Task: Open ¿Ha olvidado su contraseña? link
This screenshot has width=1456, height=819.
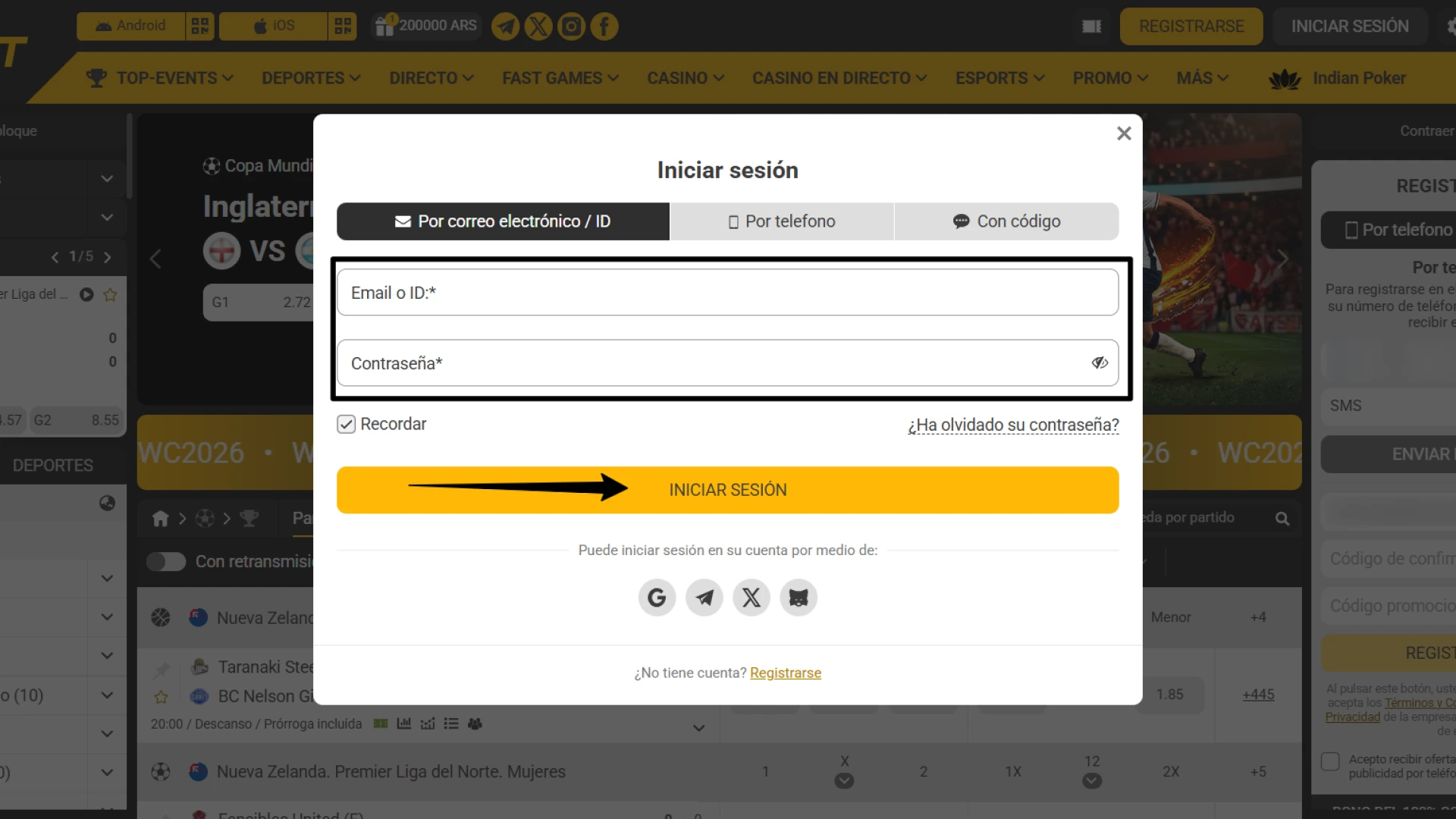Action: [1014, 425]
